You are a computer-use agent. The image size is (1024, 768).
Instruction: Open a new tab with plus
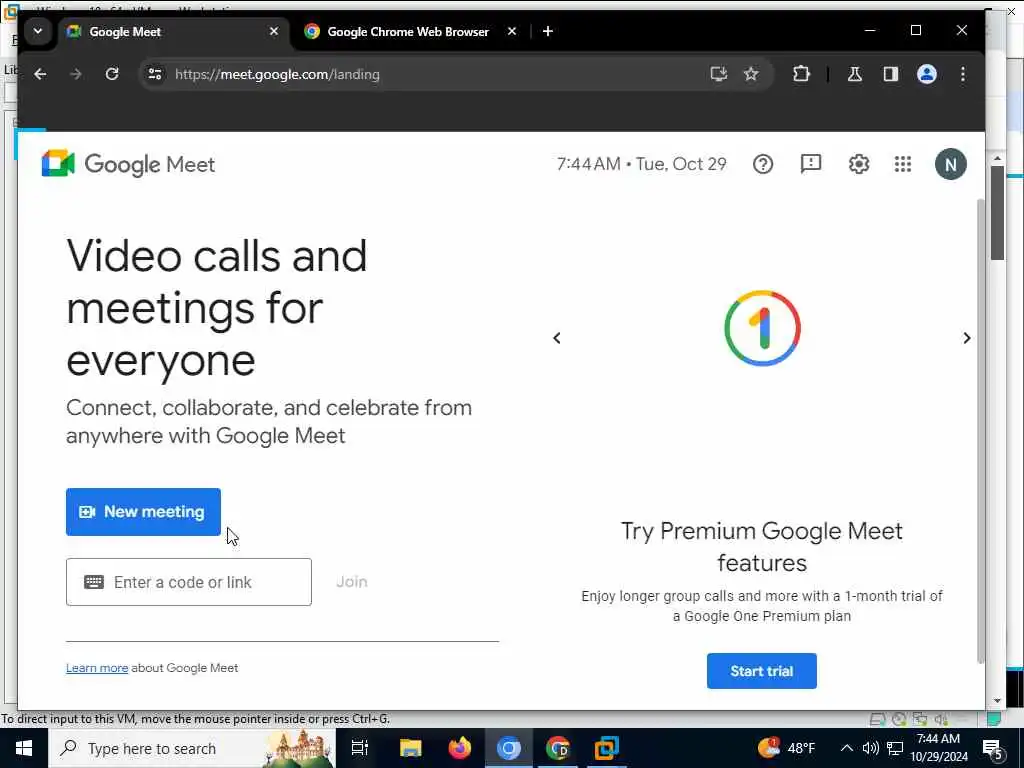(548, 31)
